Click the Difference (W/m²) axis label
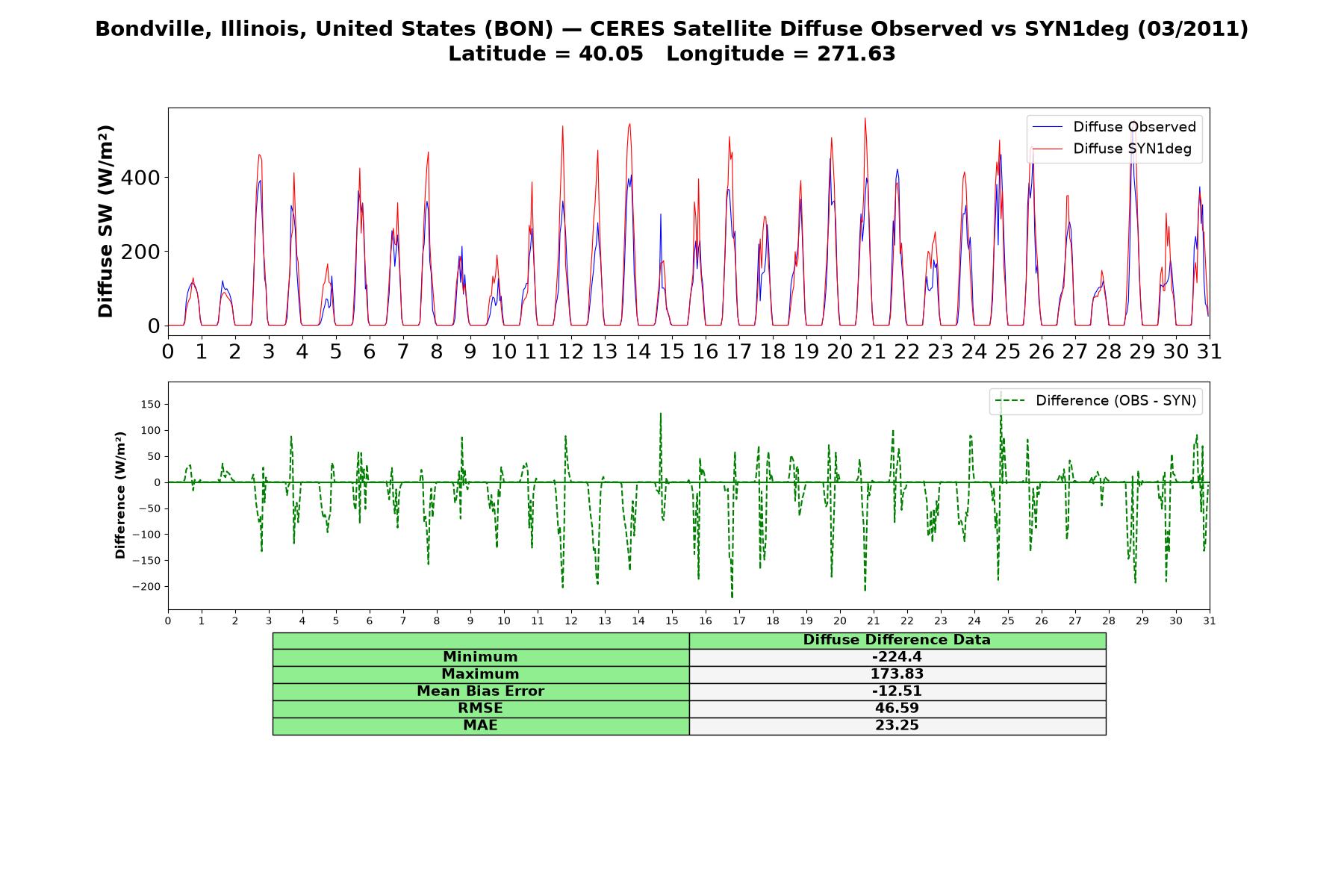1344x896 pixels. point(120,496)
